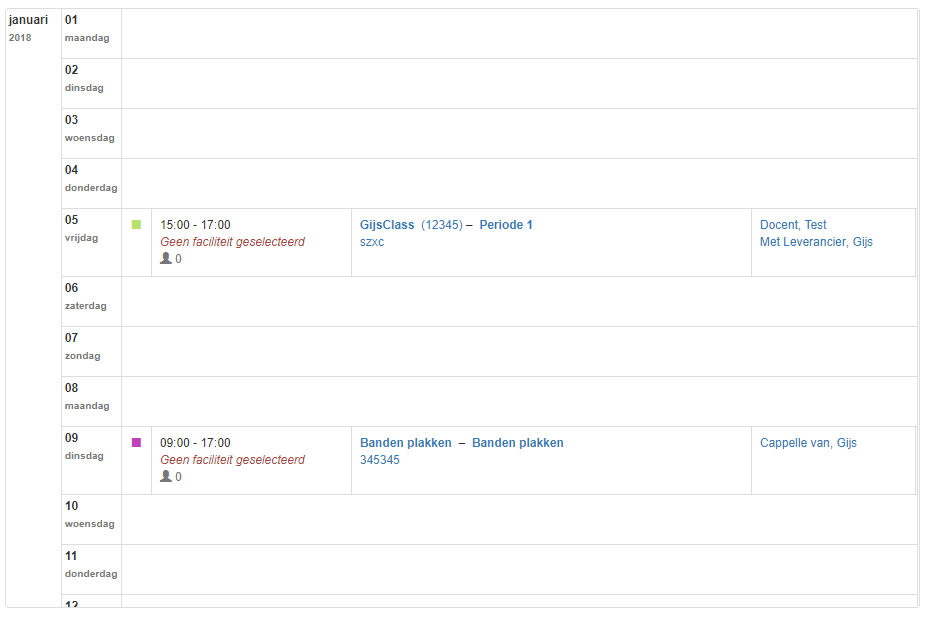Select the 15:00 - 17:00 time slot
936x624 pixels.
click(195, 225)
